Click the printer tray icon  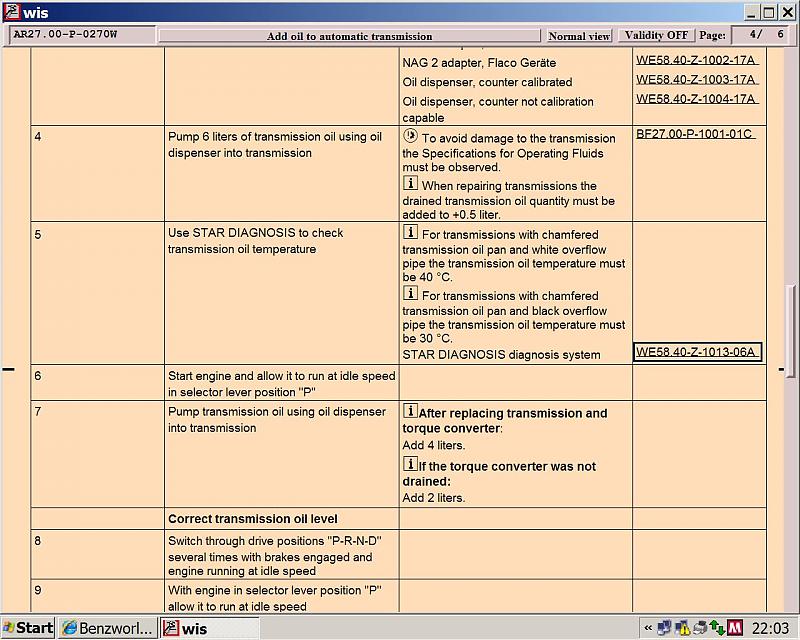click(x=700, y=627)
